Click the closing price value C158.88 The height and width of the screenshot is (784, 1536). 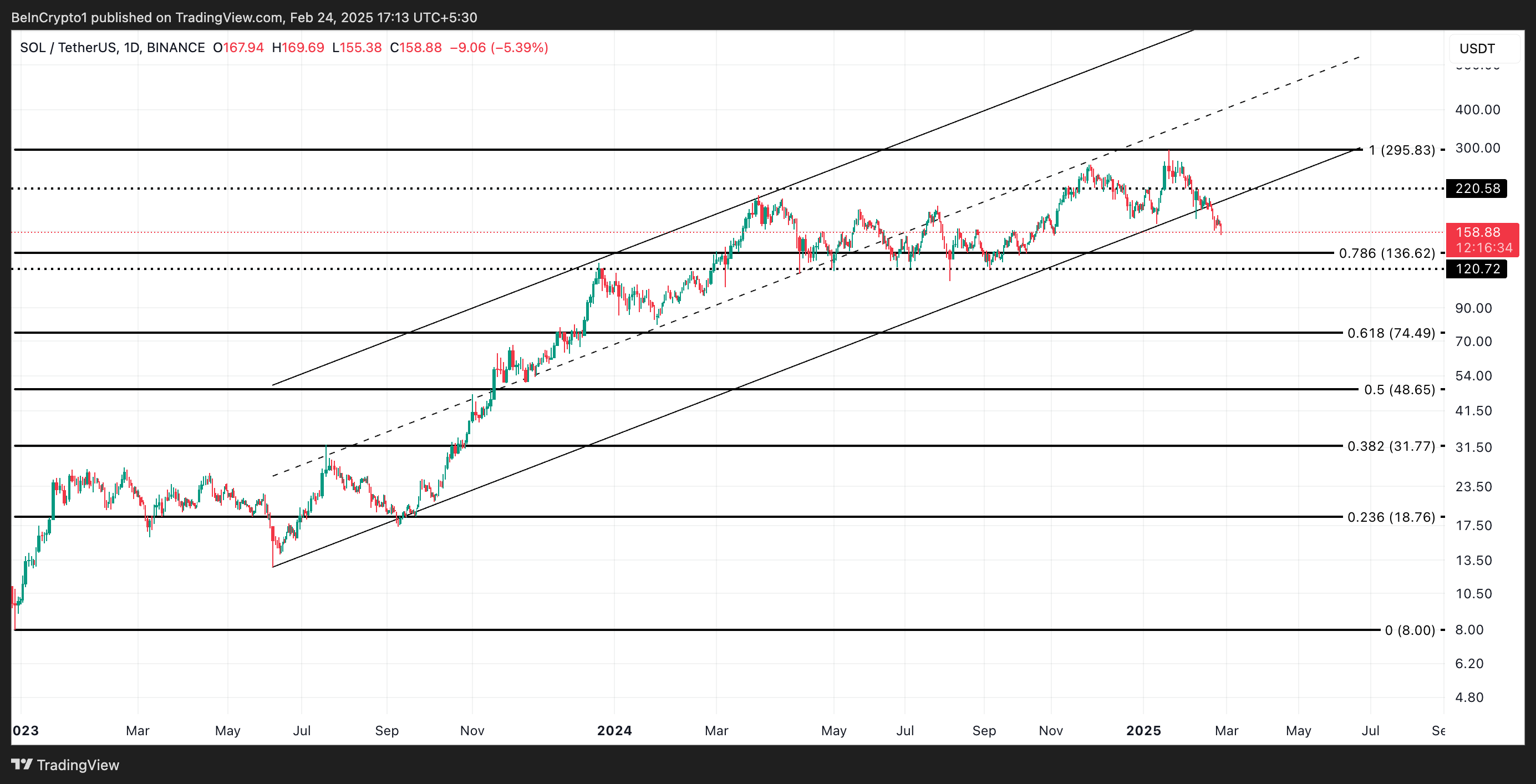click(415, 48)
